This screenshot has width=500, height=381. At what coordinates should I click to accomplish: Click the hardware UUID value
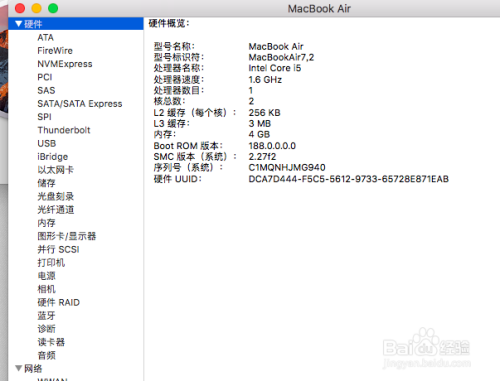click(349, 179)
